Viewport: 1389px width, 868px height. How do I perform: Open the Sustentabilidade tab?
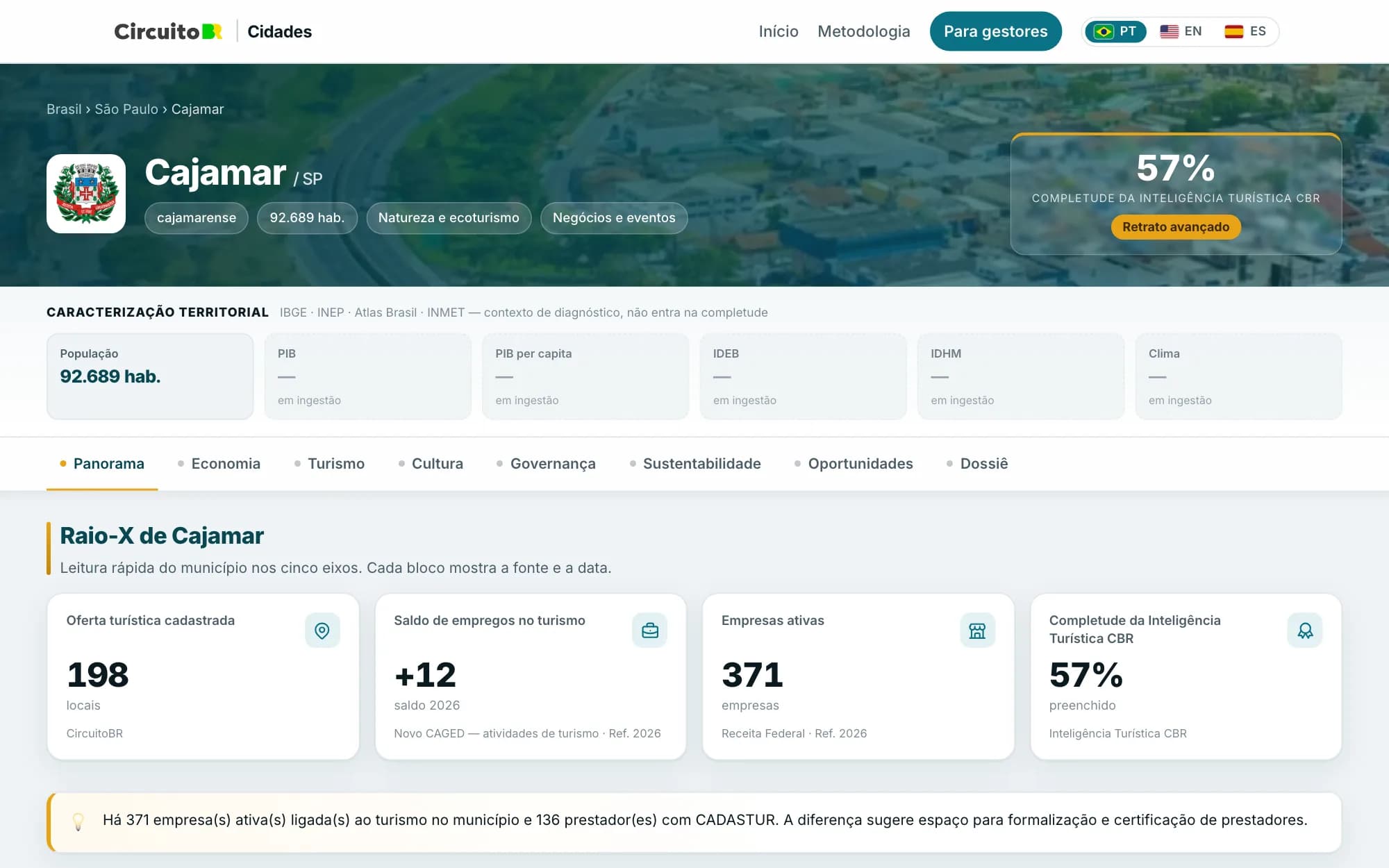695,463
